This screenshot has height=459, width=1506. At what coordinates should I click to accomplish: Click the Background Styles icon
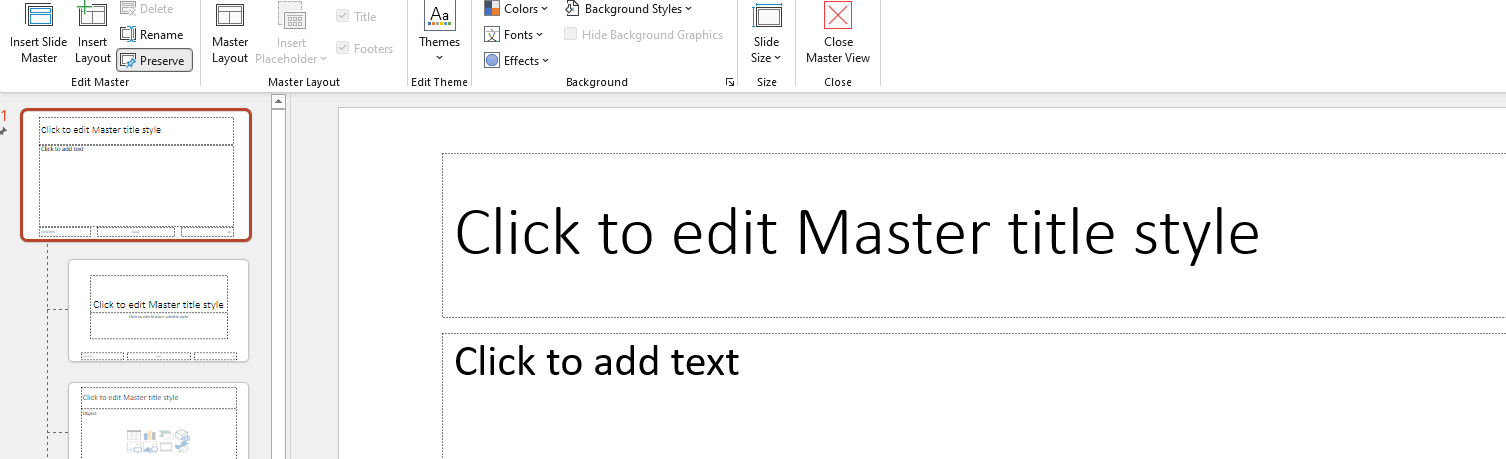point(572,9)
